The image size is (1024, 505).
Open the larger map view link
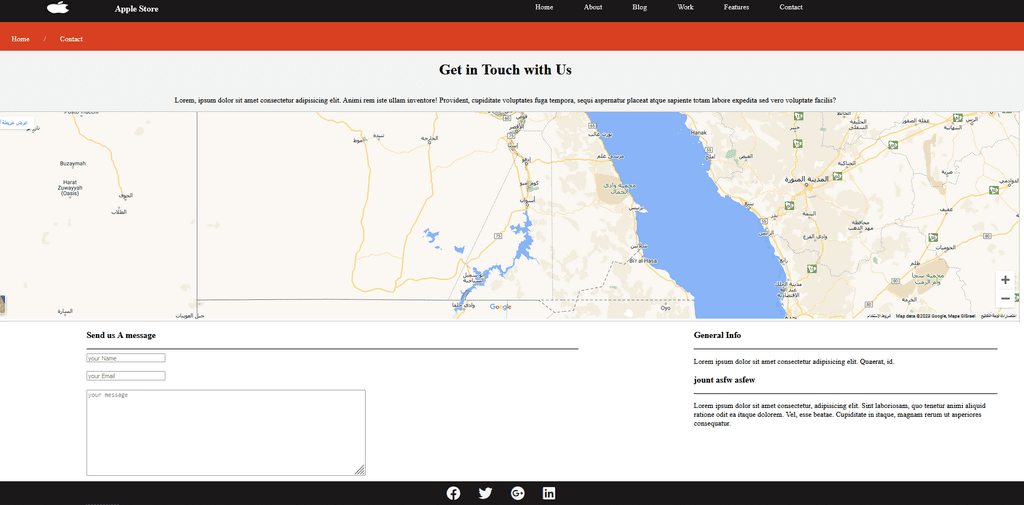pyautogui.click(x=16, y=123)
